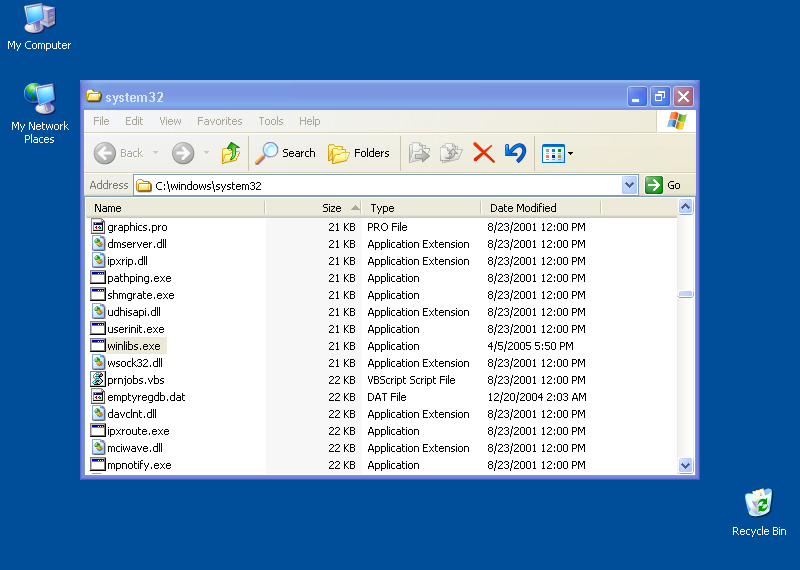Select the mpnotify.exe file icon
The image size is (800, 570).
(98, 464)
